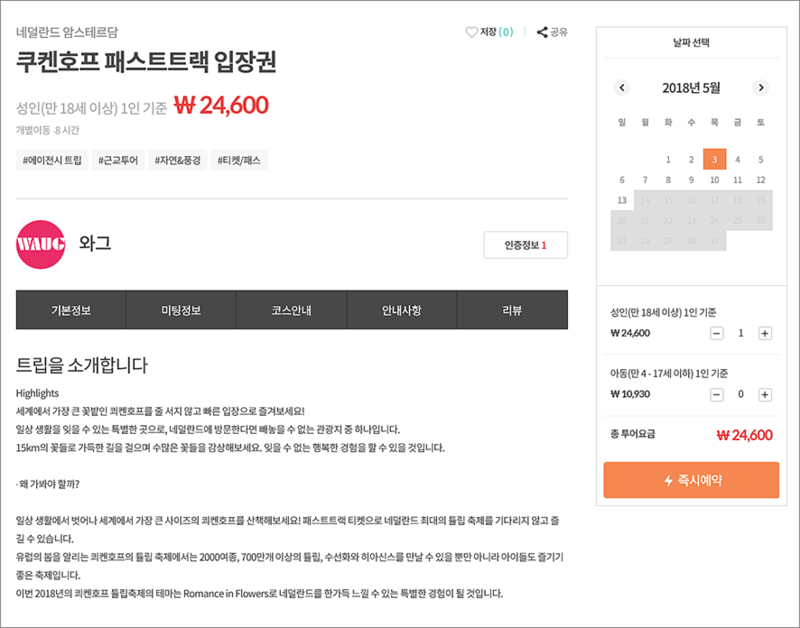800x628 pixels.
Task: Click the 즉시예약 booking button
Action: (691, 480)
